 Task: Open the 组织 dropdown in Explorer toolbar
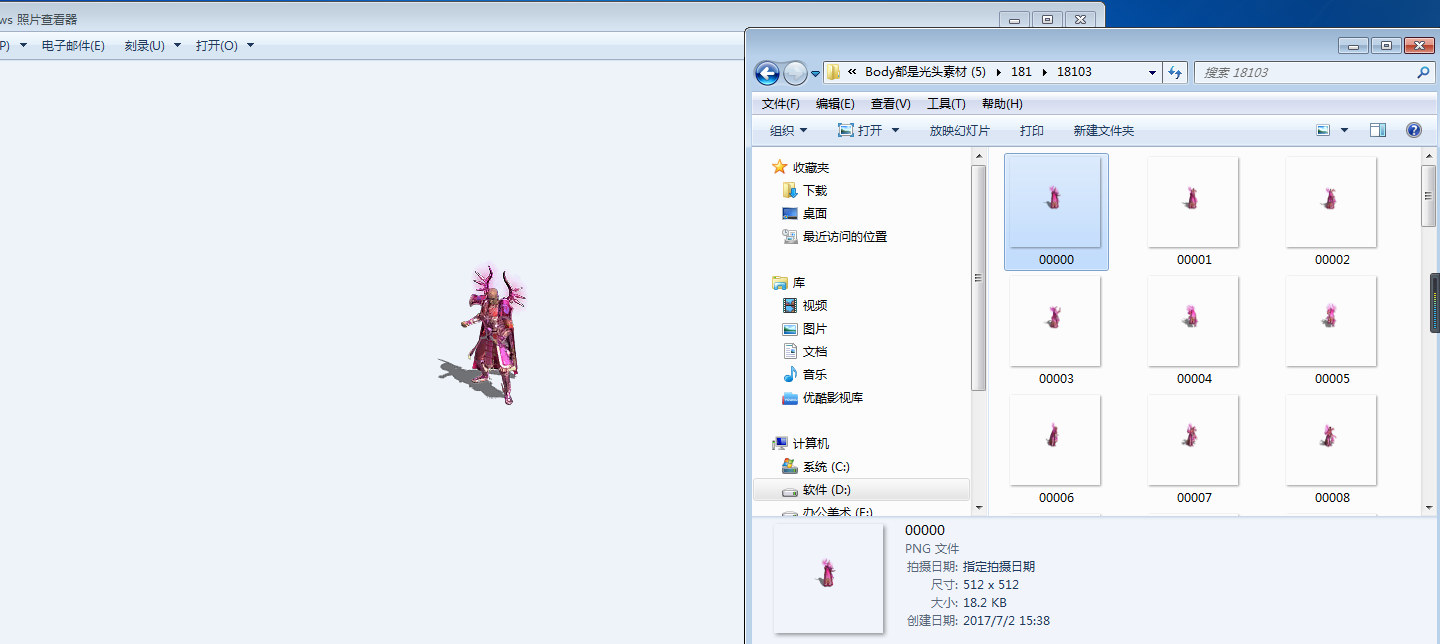[788, 131]
